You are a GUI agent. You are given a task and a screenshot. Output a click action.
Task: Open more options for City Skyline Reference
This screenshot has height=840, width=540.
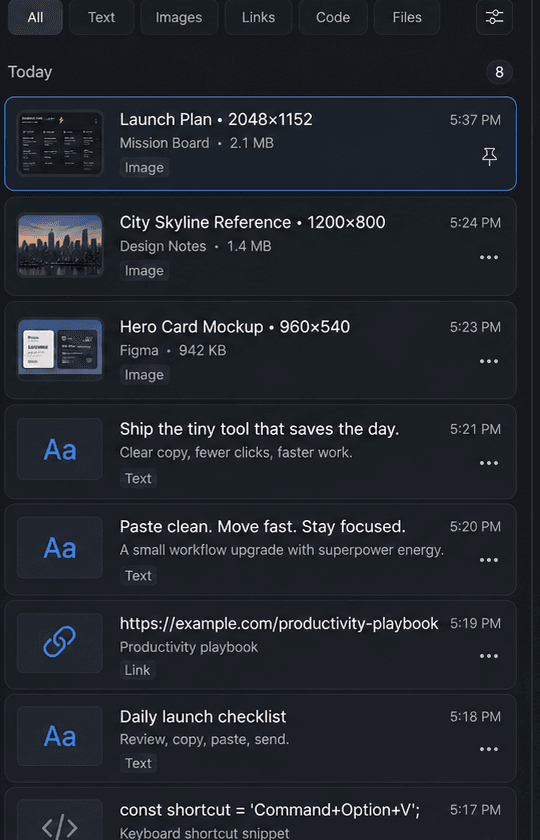coord(489,258)
